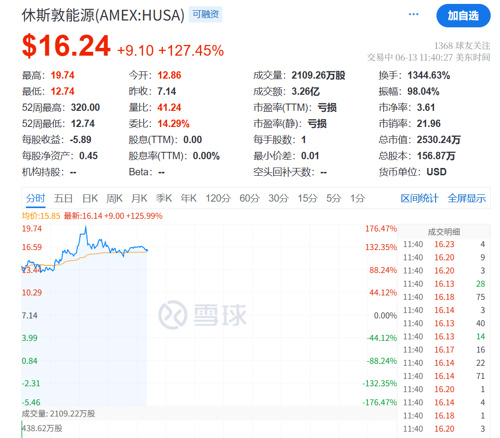Click the latest price dot on chart line
The width and height of the screenshot is (500, 438).
click(x=147, y=250)
